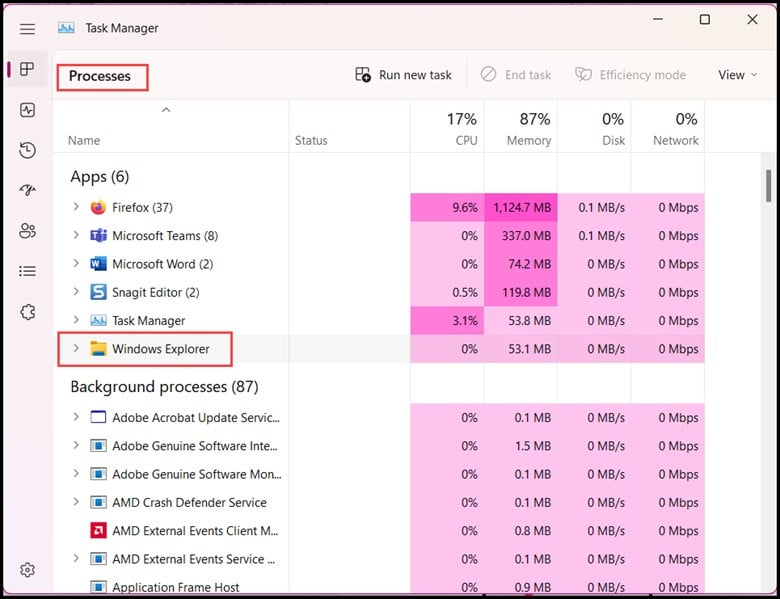Click the Microsoft Word app icon
This screenshot has height=599, width=780.
[98, 264]
